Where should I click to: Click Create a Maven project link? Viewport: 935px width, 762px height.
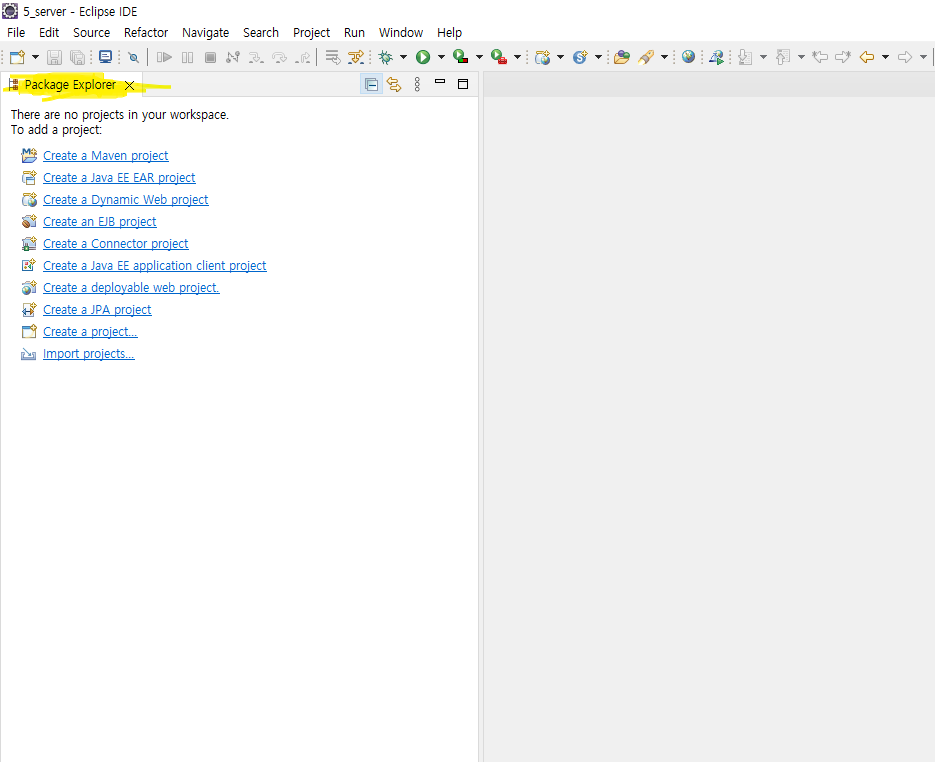[x=106, y=156]
